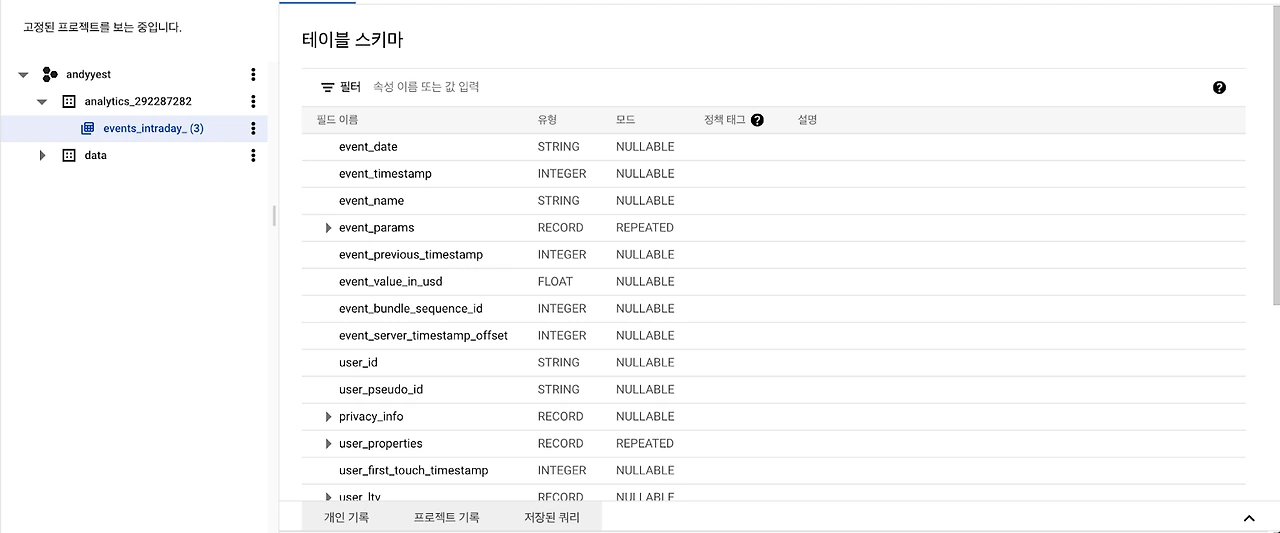Click REPEATED mode of event_params
Viewport: 1280px width, 533px height.
(x=645, y=228)
